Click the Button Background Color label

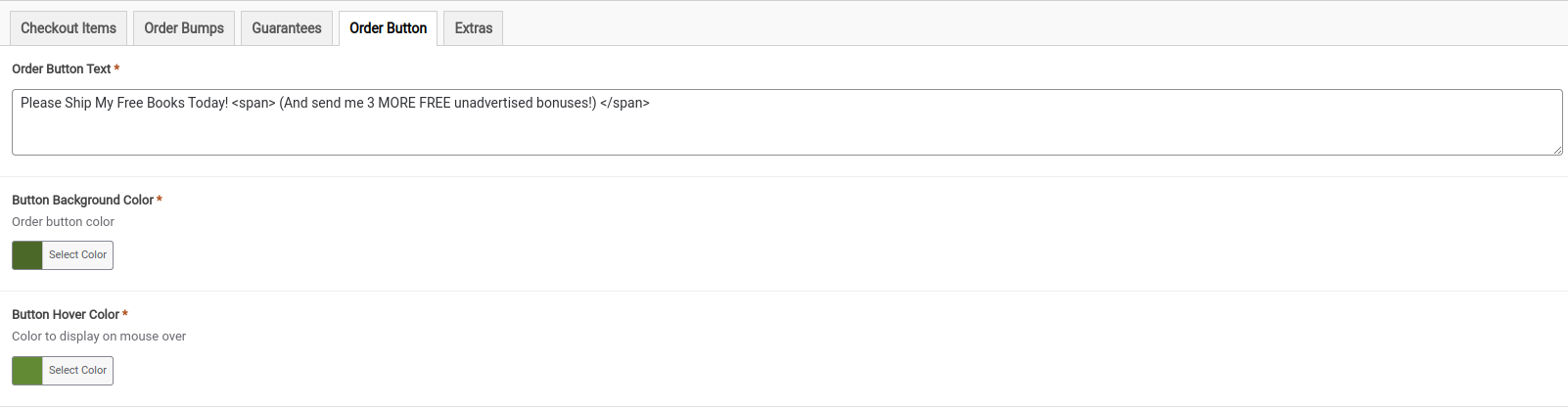point(82,201)
